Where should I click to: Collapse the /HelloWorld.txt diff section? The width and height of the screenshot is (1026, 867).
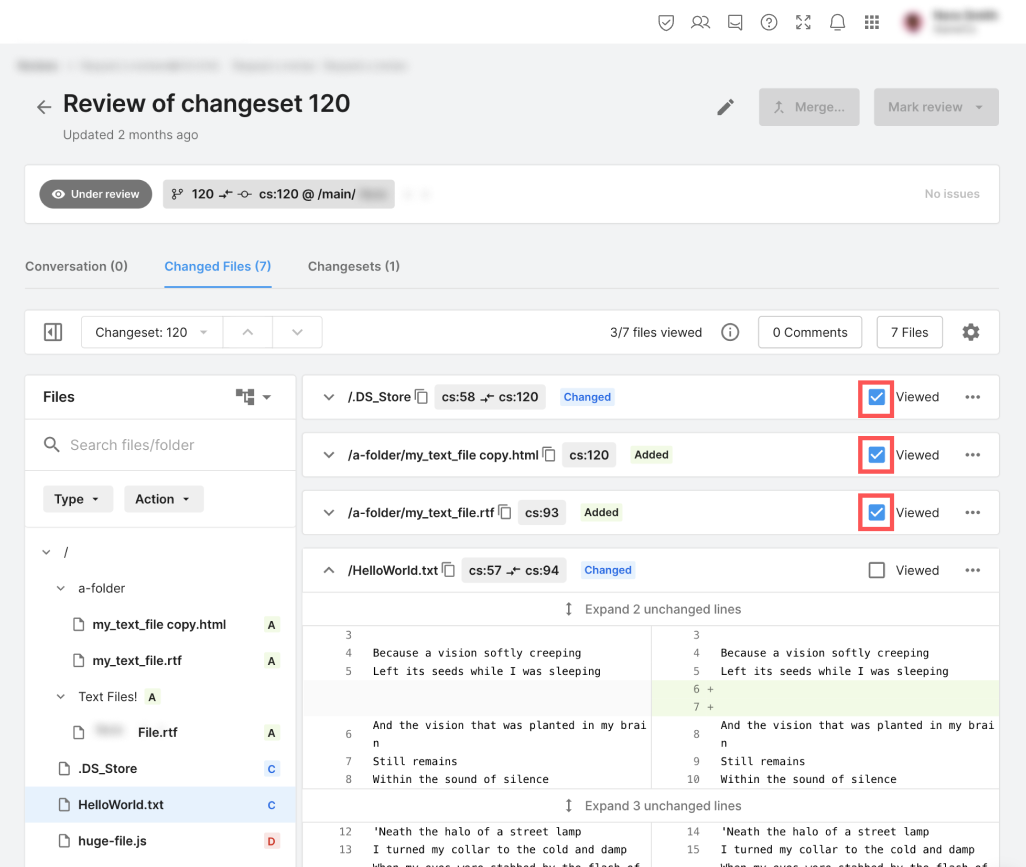(328, 570)
